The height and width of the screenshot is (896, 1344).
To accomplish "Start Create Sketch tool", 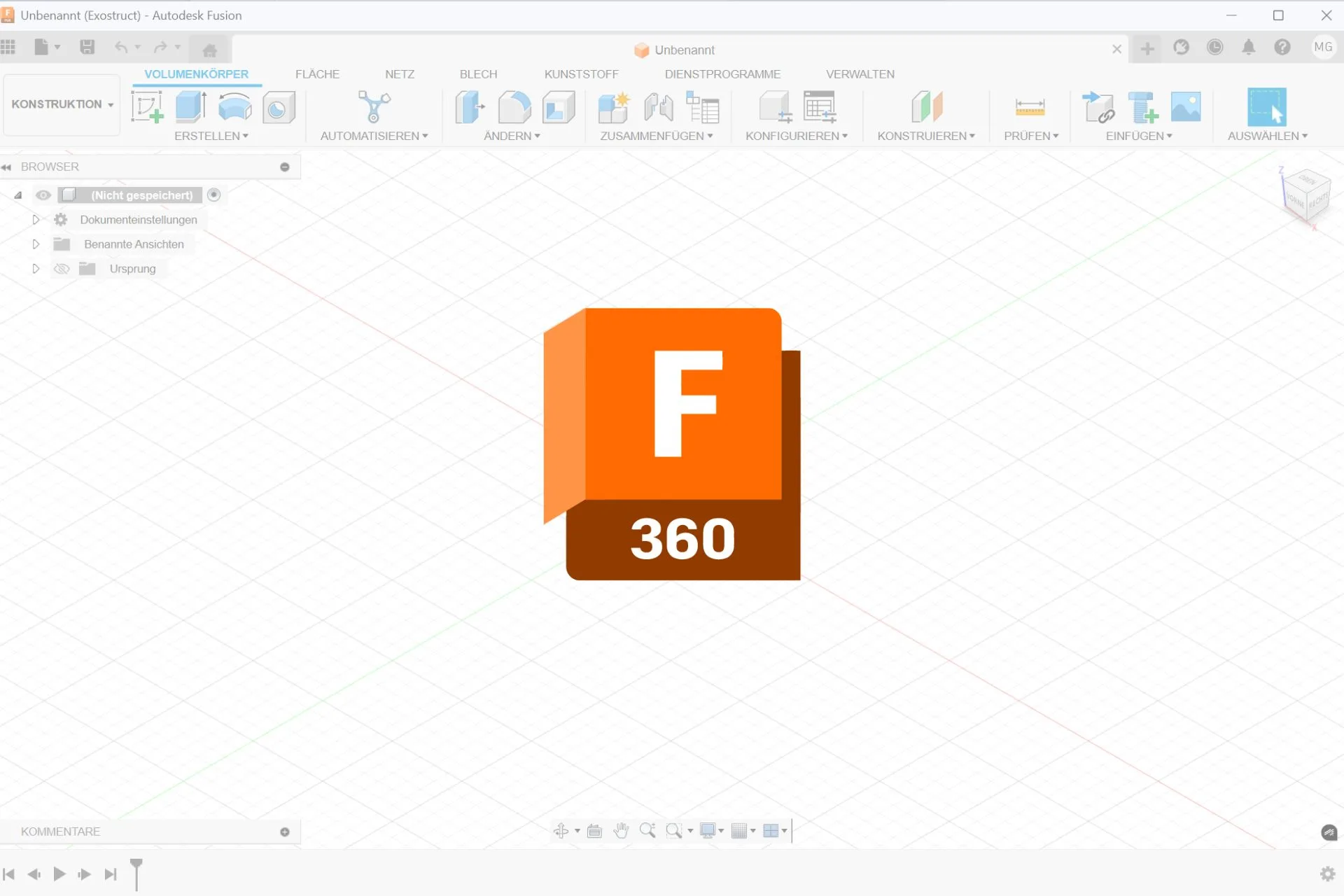I will 147,107.
